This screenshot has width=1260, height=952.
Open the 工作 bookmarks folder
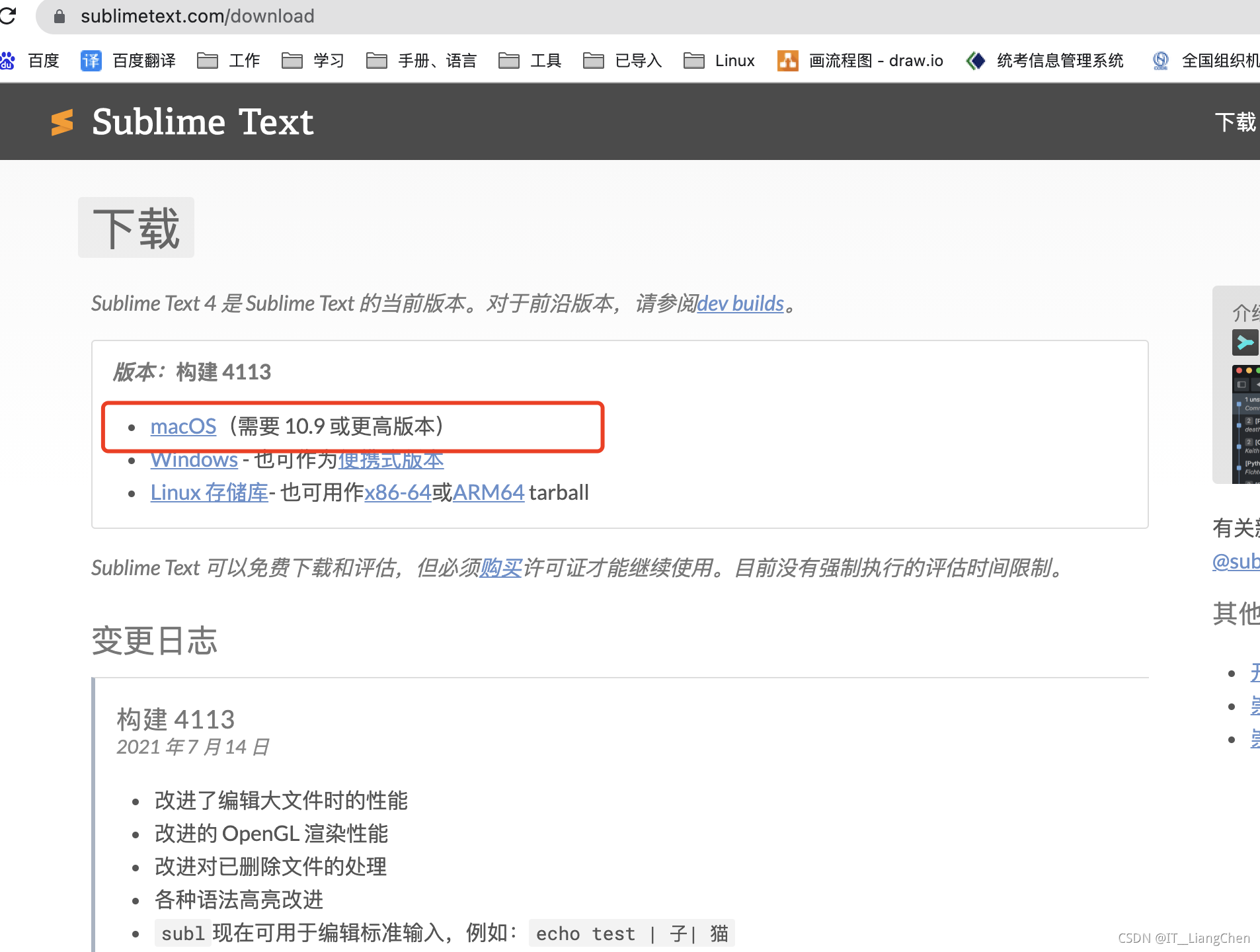(x=229, y=61)
